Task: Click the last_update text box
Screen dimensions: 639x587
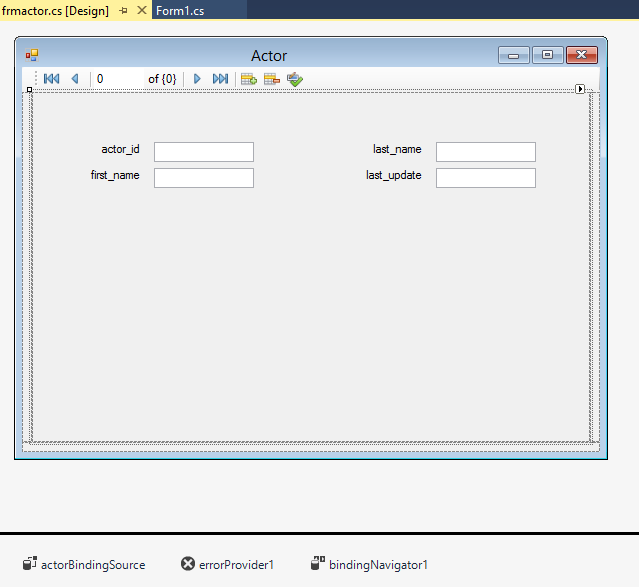Action: tap(486, 178)
